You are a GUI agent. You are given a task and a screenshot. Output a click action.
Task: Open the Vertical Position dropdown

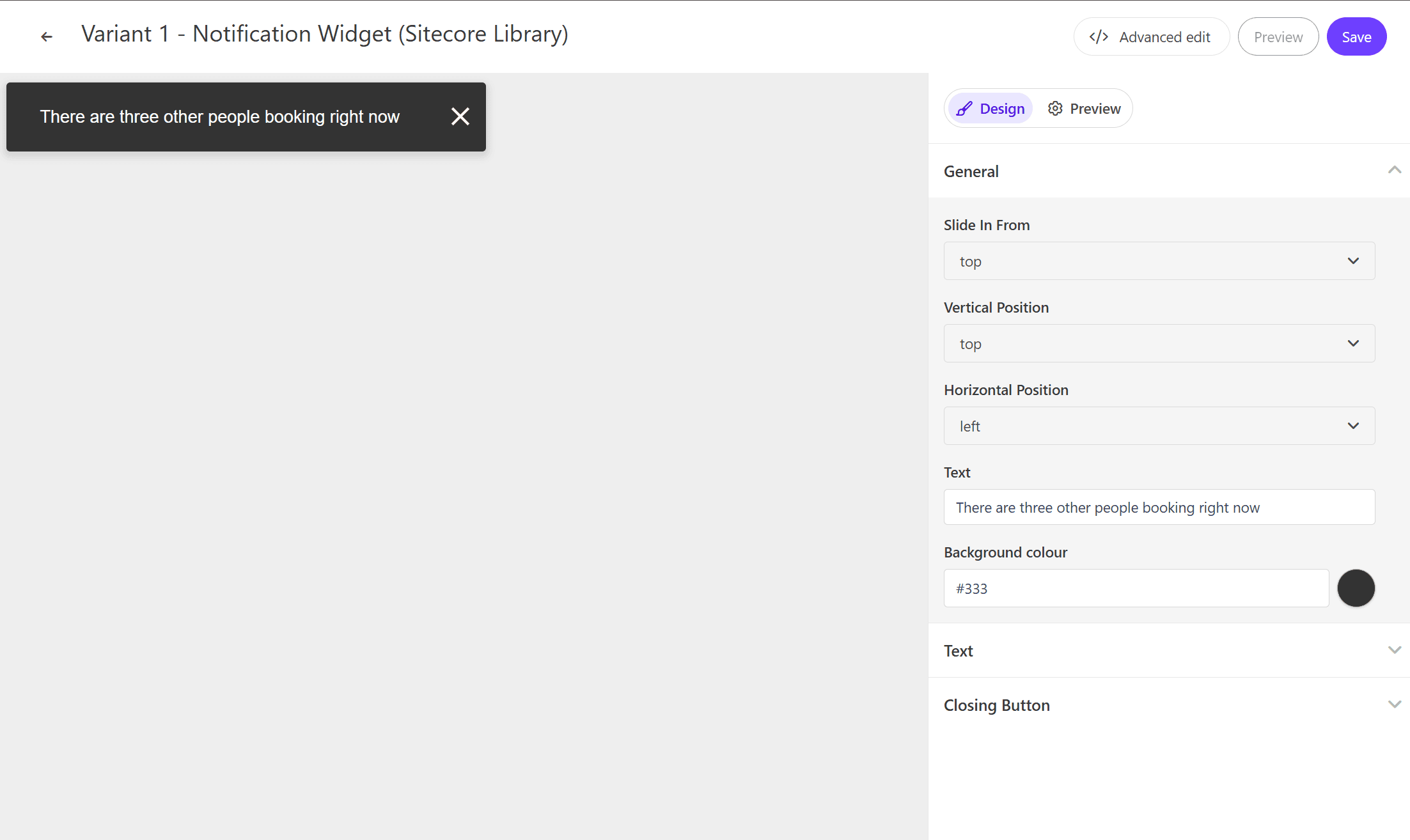1159,343
